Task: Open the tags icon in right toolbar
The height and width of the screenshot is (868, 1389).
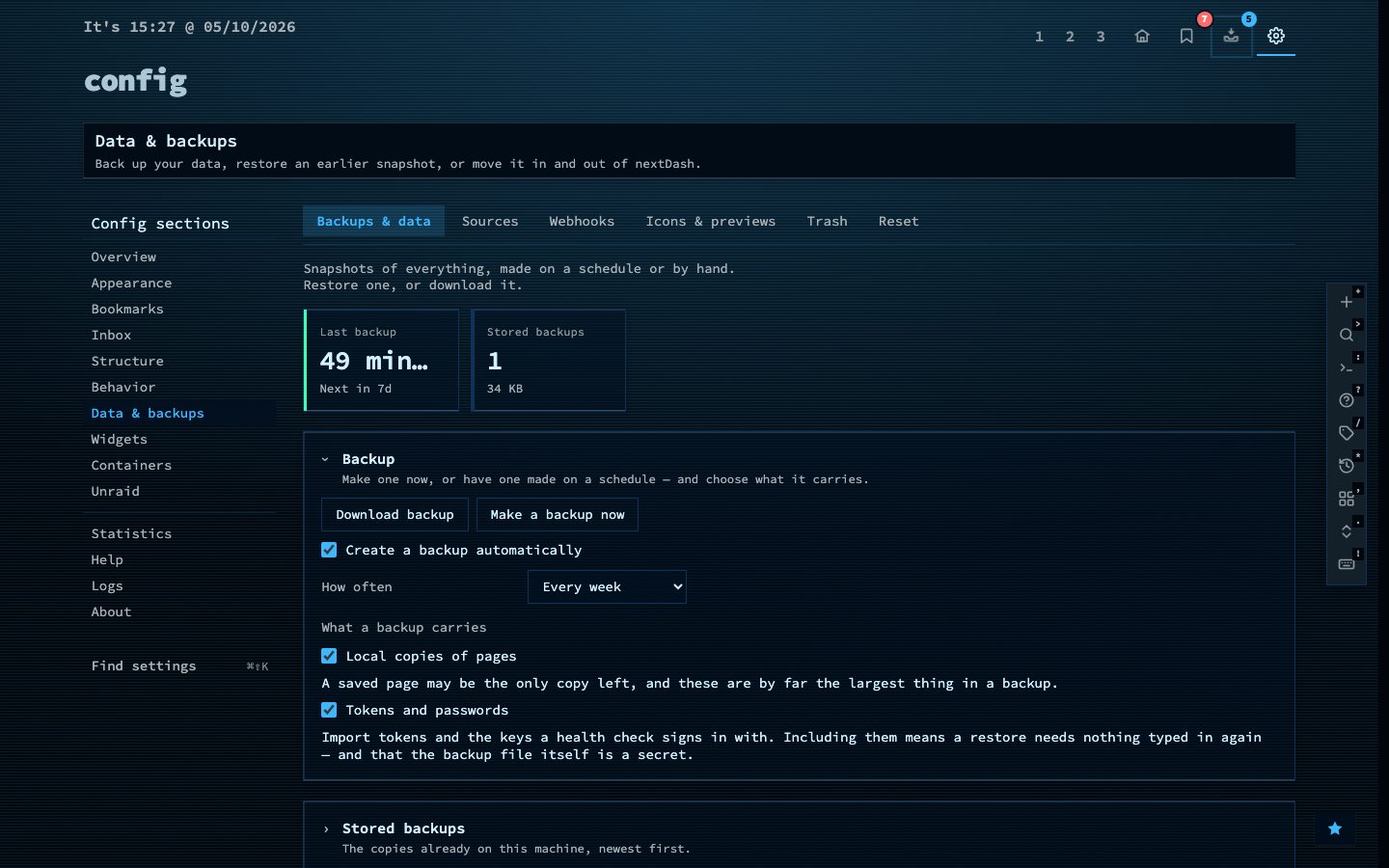Action: tap(1347, 433)
